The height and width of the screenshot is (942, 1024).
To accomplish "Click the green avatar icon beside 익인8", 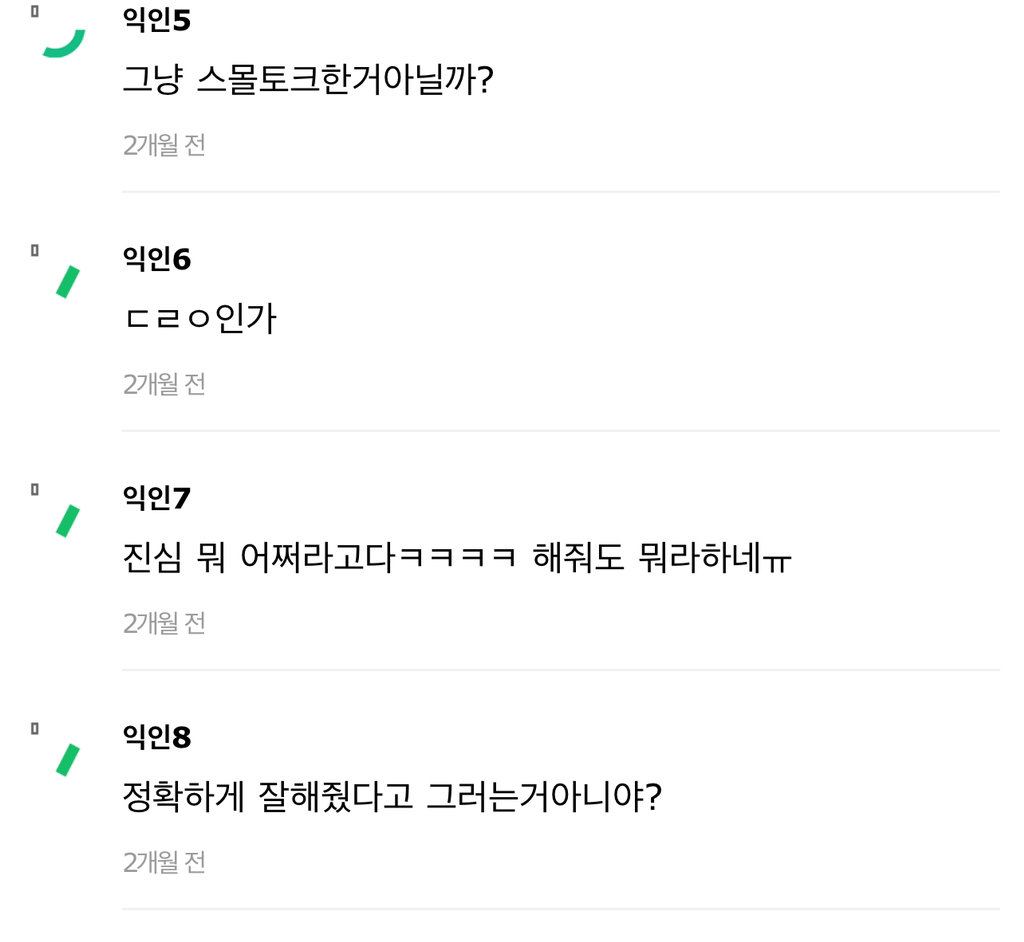I will tap(67, 760).
